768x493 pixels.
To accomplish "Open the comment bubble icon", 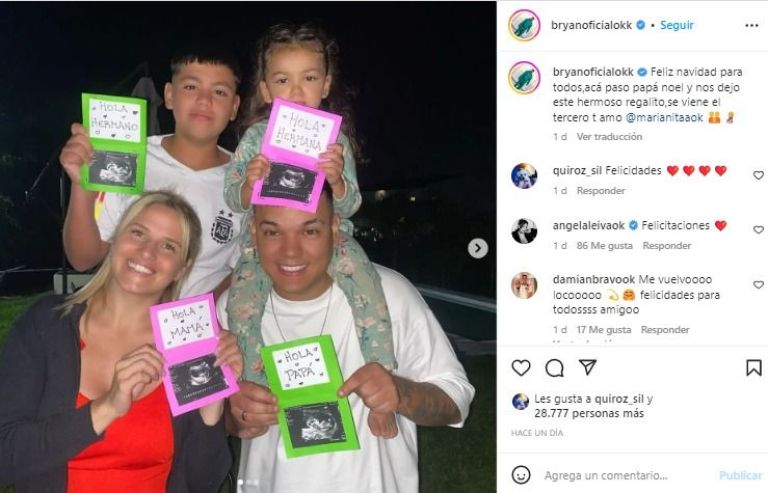I will (554, 368).
